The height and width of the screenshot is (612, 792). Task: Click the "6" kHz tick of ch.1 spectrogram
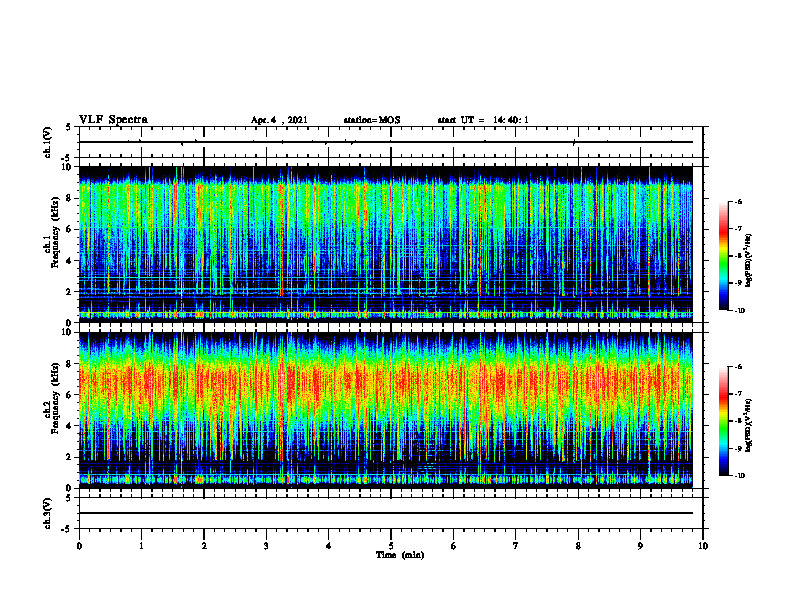70,229
